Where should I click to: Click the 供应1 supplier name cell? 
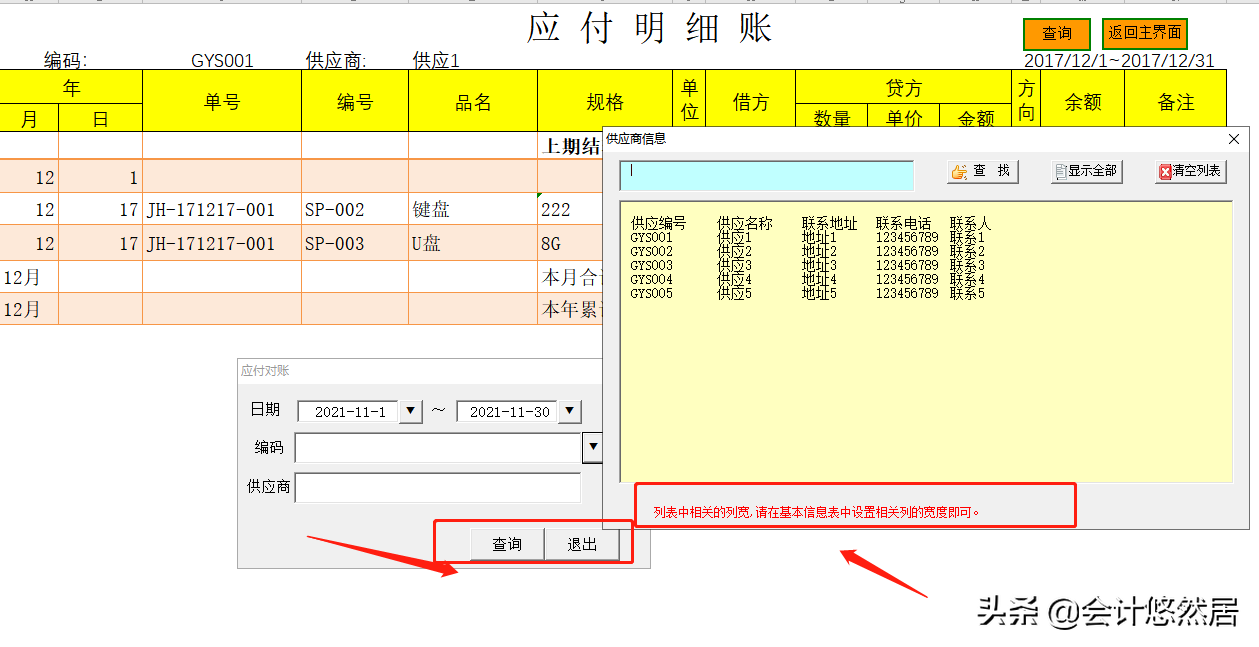[x=436, y=61]
